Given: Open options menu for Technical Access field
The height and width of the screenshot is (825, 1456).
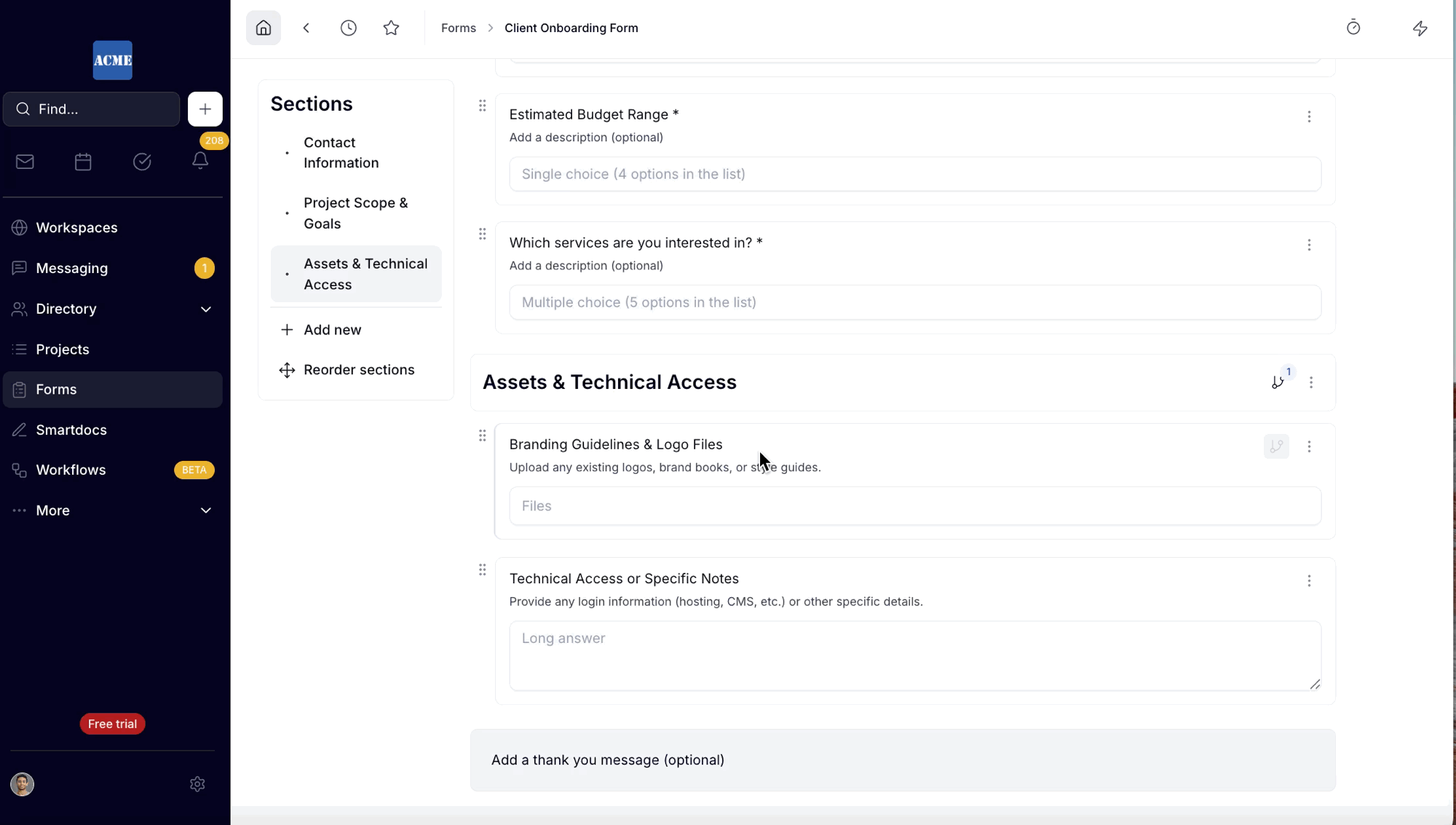Looking at the screenshot, I should click(1309, 581).
